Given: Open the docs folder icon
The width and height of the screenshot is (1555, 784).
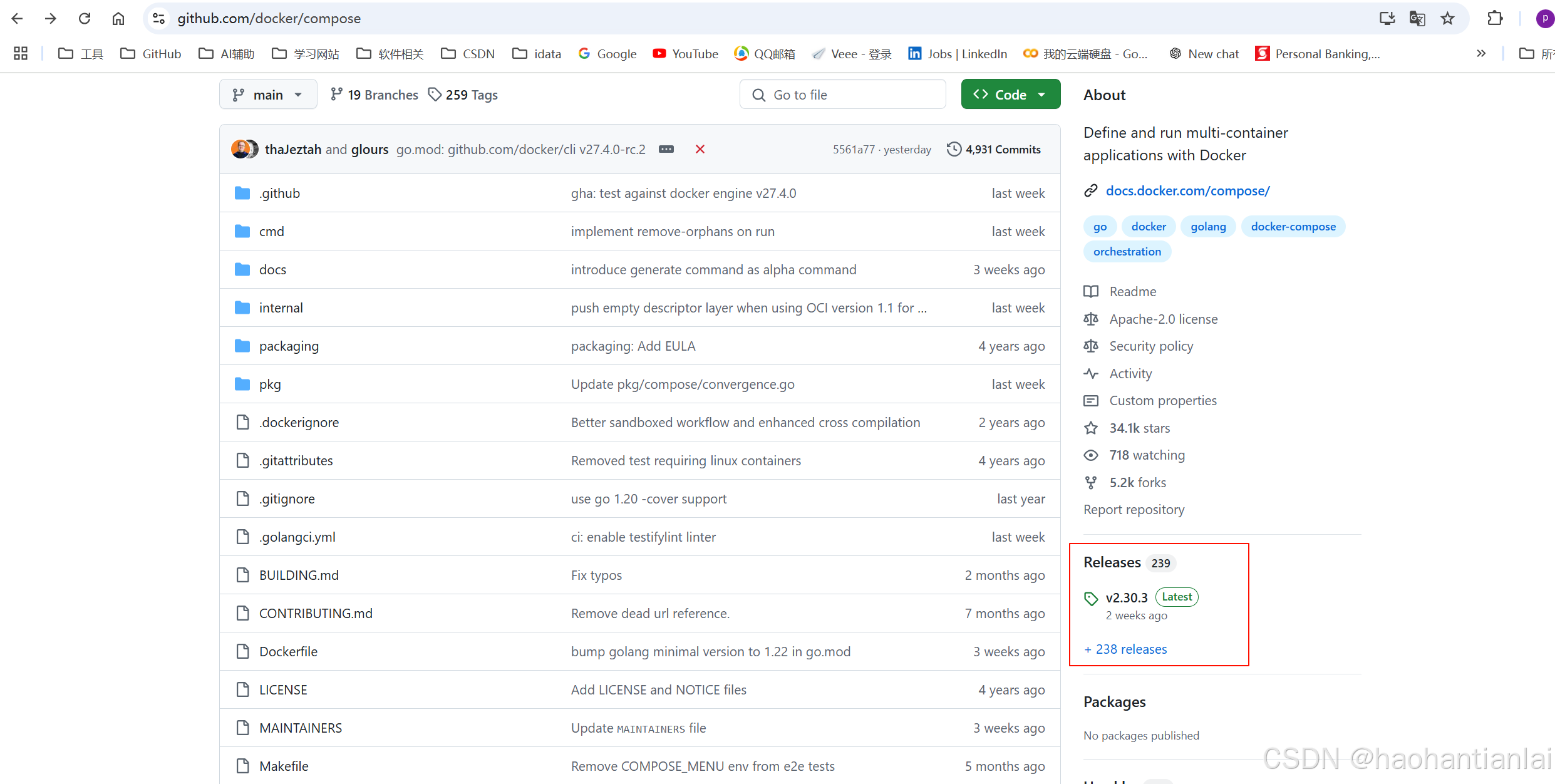Looking at the screenshot, I should [x=242, y=269].
